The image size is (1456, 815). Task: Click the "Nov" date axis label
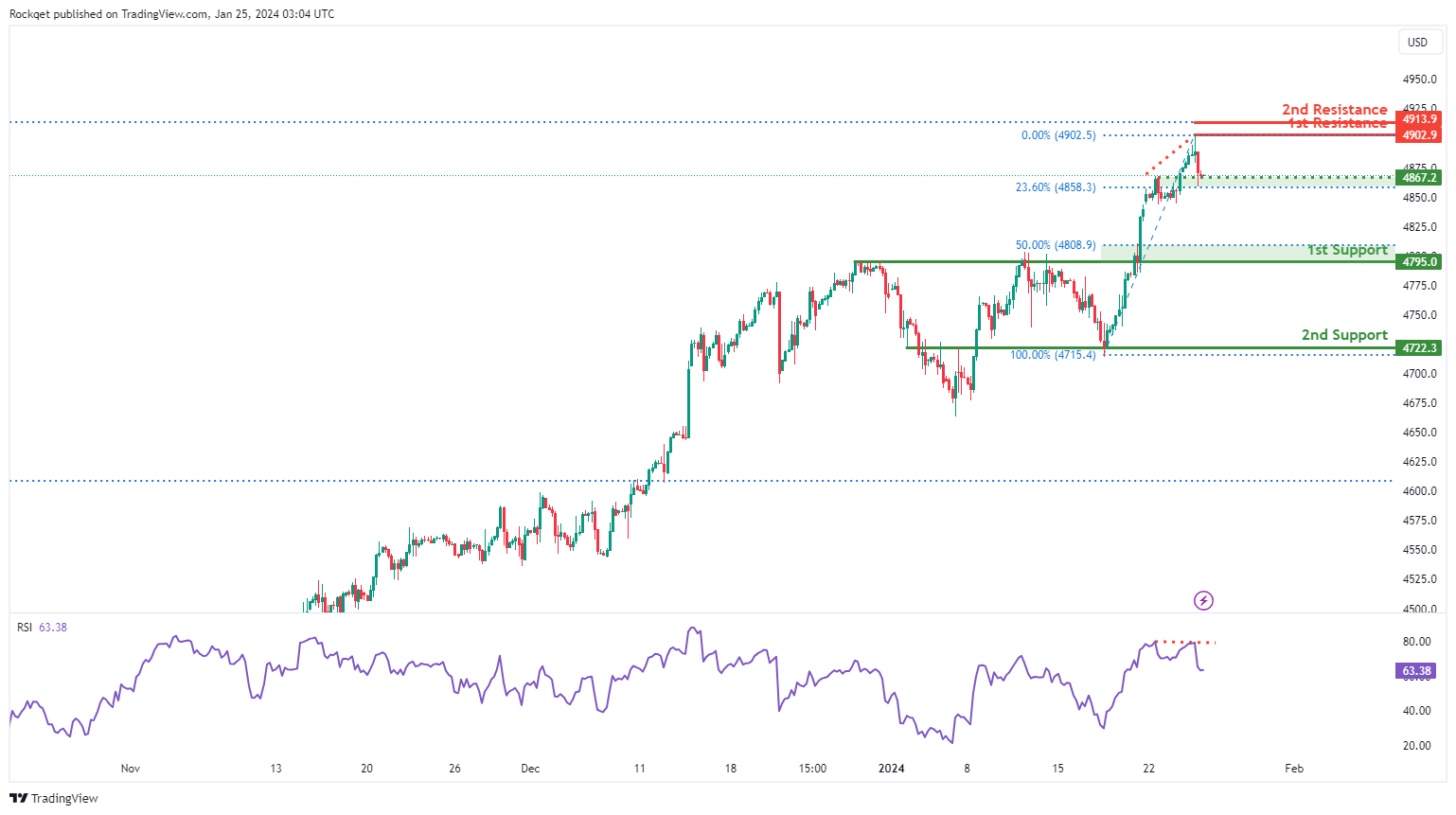(x=131, y=769)
